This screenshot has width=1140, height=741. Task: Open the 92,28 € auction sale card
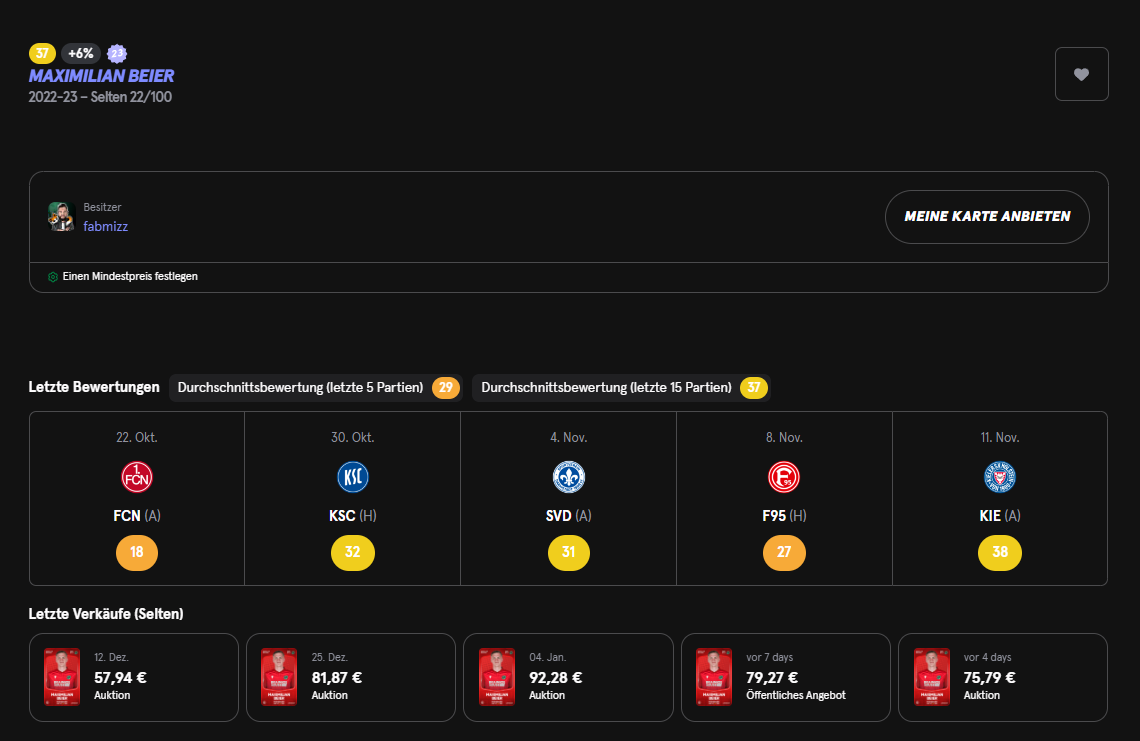tap(568, 677)
